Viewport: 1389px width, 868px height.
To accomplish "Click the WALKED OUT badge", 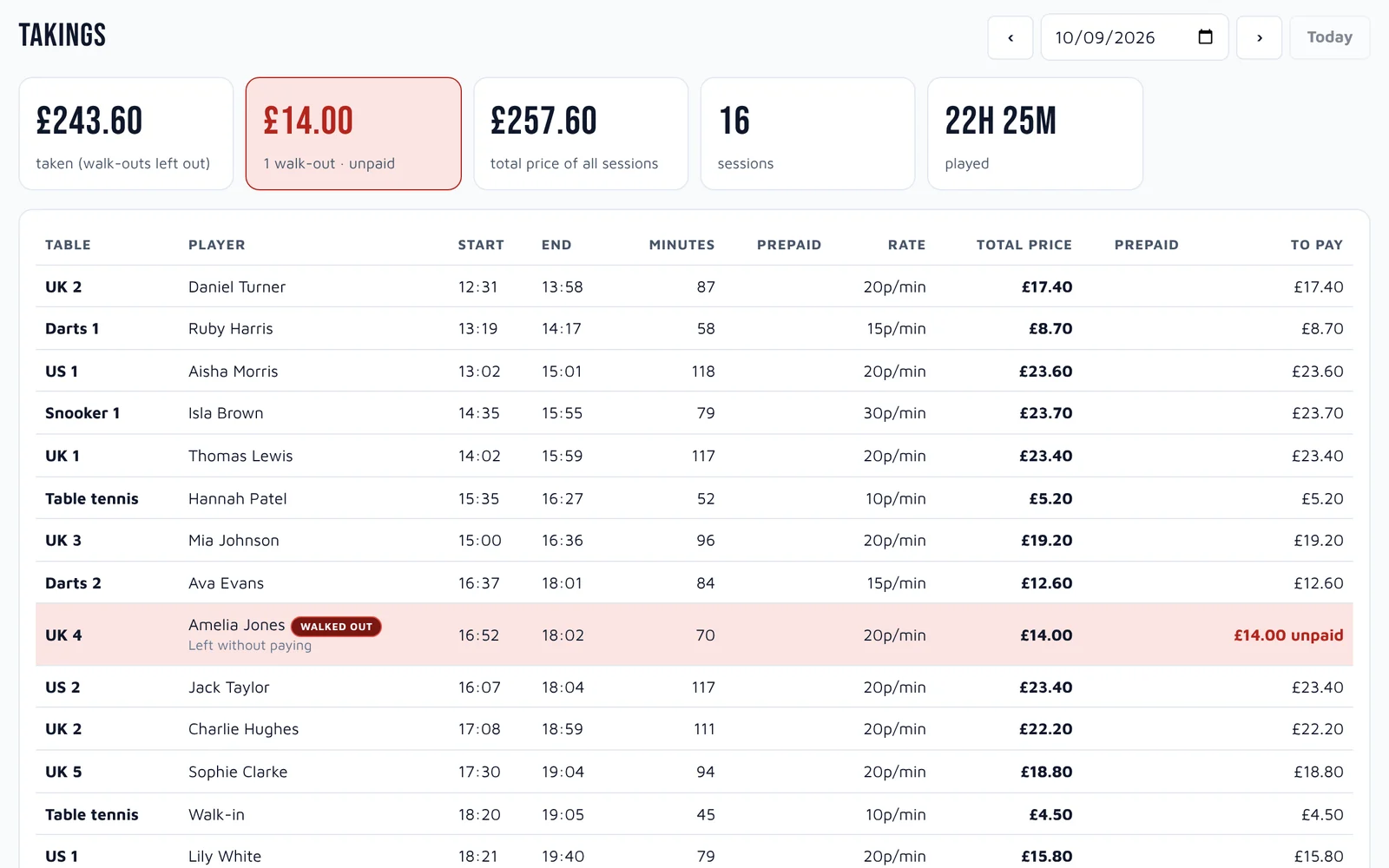I will (336, 627).
